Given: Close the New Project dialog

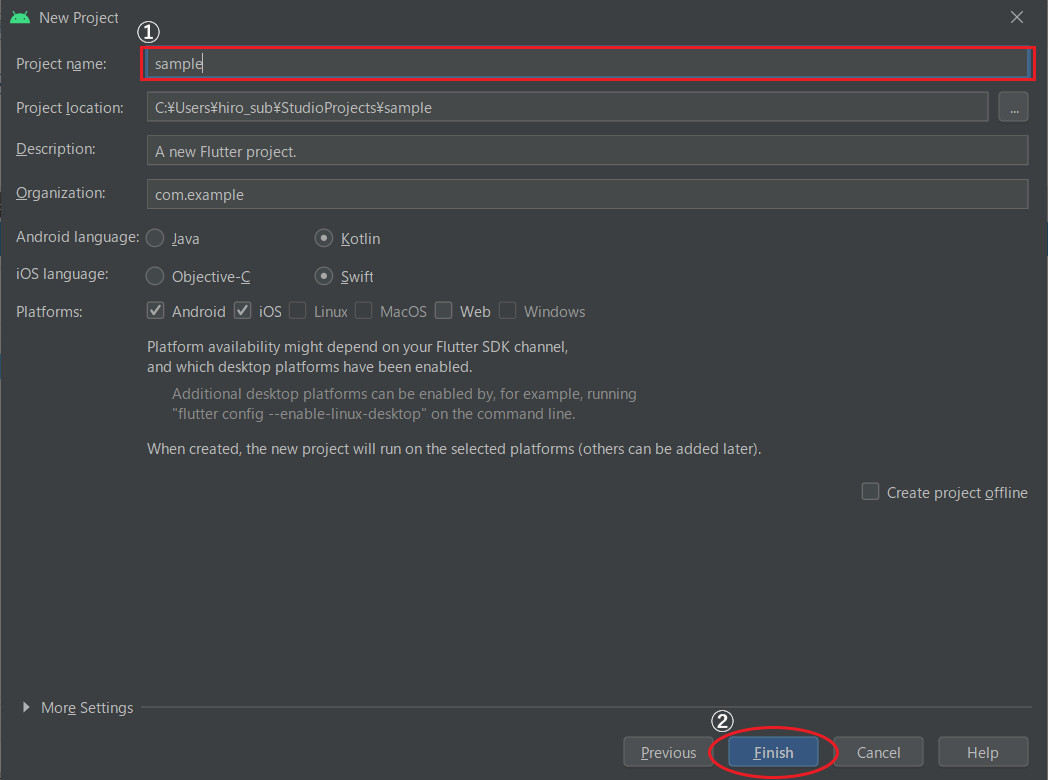Looking at the screenshot, I should (x=1017, y=17).
